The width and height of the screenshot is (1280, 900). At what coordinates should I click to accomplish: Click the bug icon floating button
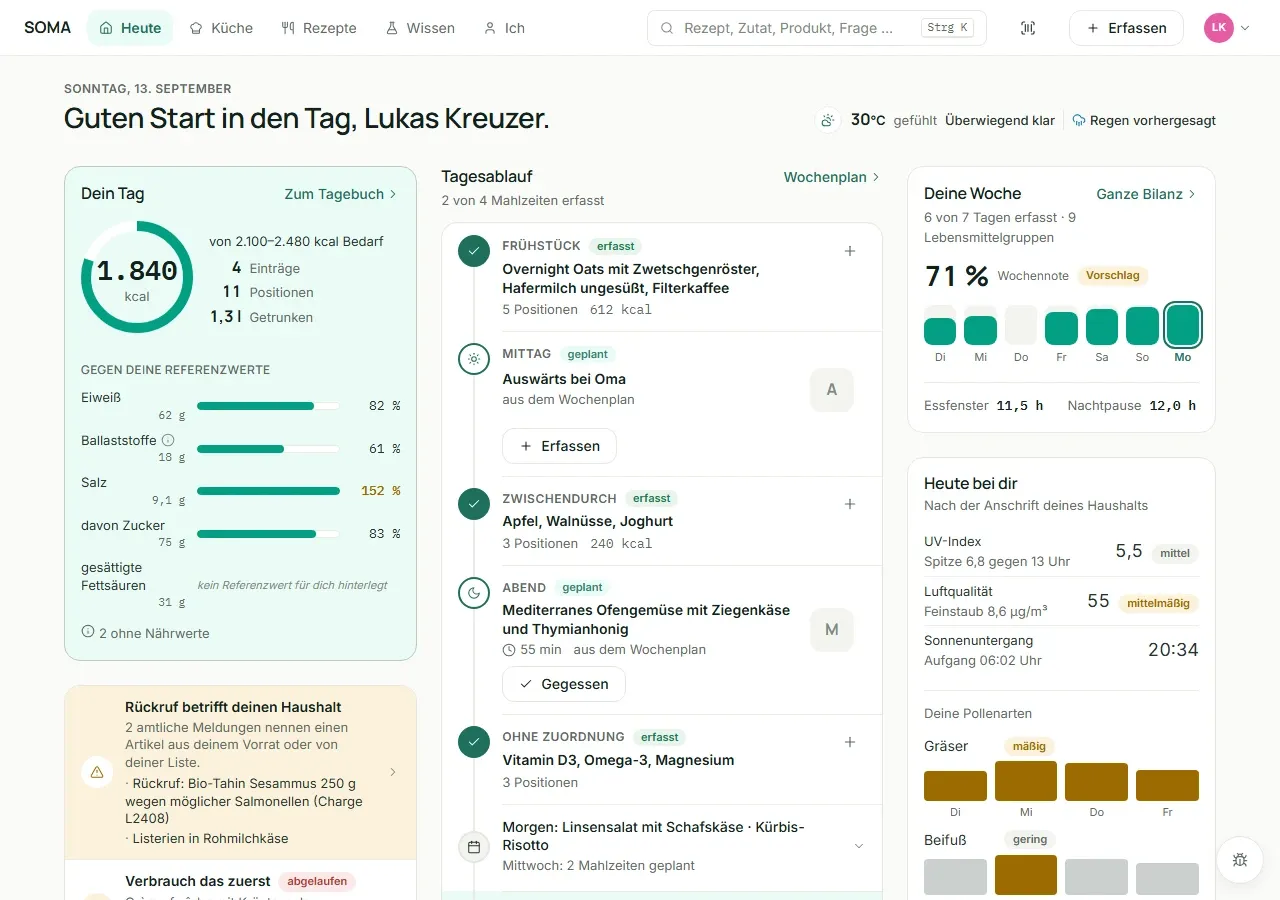1240,859
